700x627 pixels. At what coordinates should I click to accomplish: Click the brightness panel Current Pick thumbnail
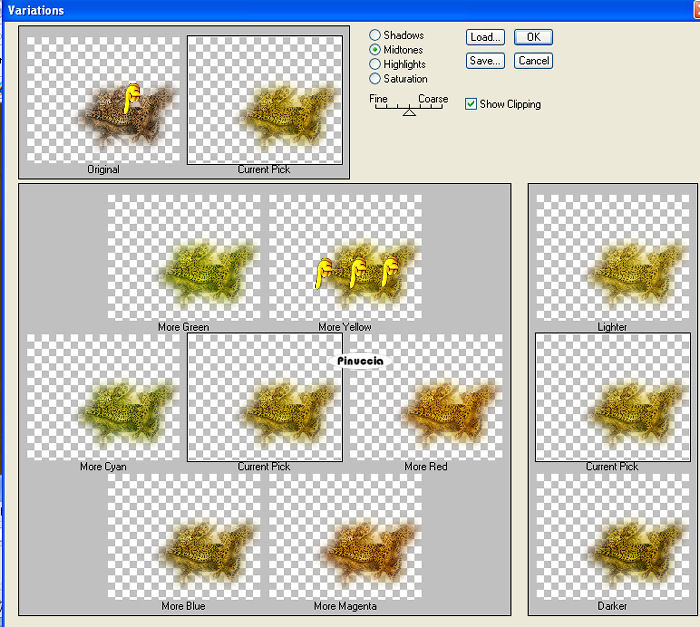(x=612, y=397)
